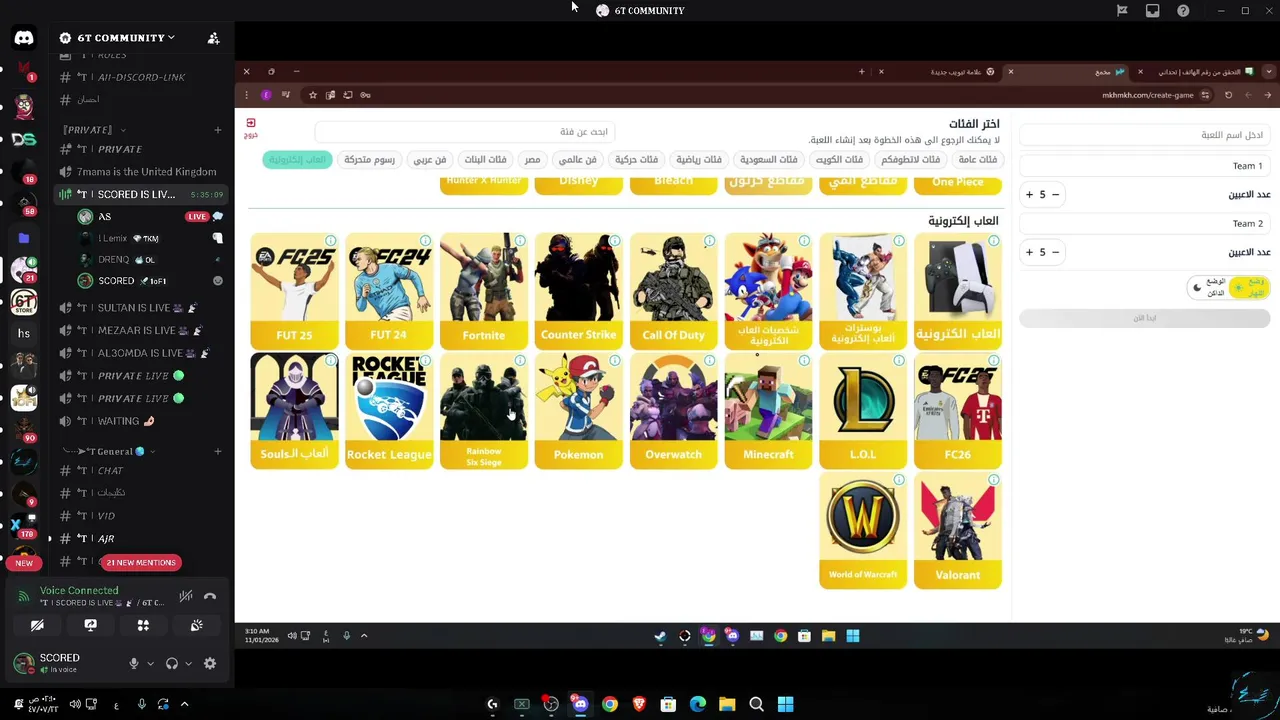Collapse the General channel category
The image size is (1280, 720).
point(108,451)
